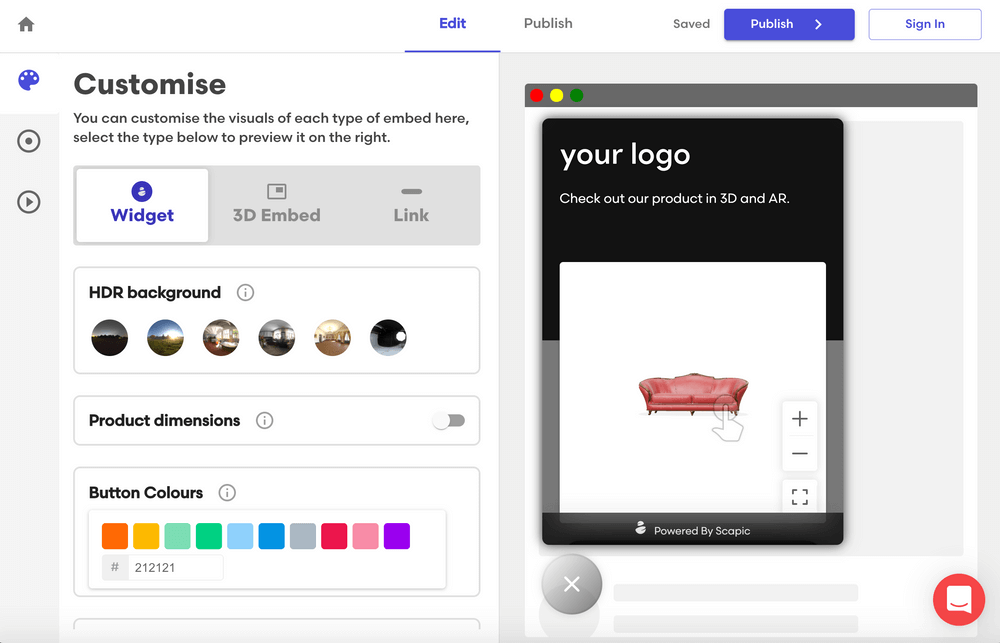Zoom out using the minus icon on the preview
1000x643 pixels.
[x=799, y=453]
